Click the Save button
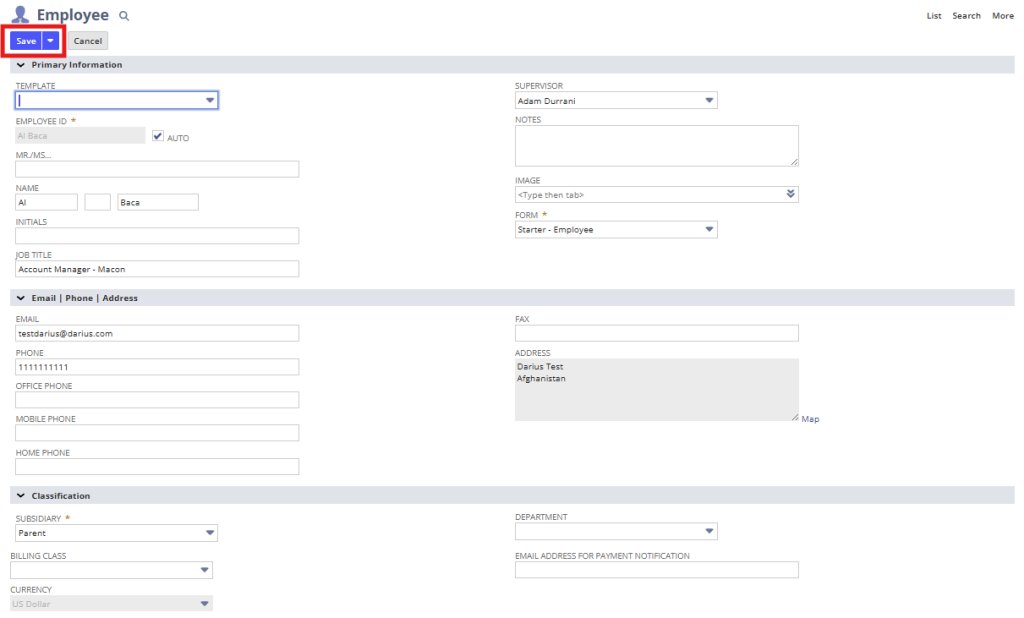The image size is (1024, 618). pos(26,41)
